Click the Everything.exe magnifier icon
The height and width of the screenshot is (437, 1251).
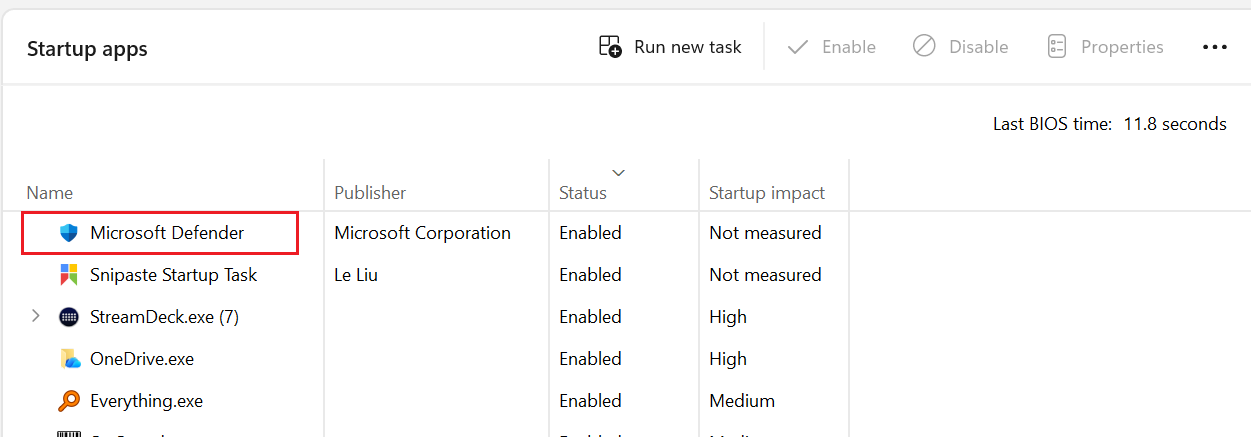pos(69,401)
